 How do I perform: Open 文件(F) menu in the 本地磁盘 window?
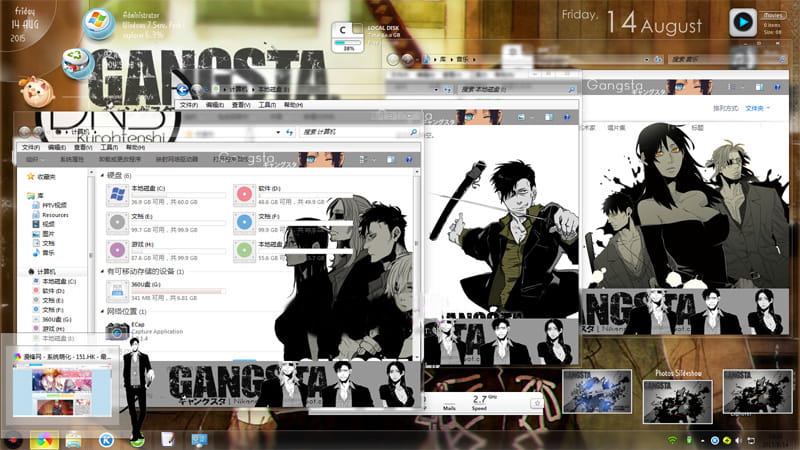pyautogui.click(x=189, y=105)
